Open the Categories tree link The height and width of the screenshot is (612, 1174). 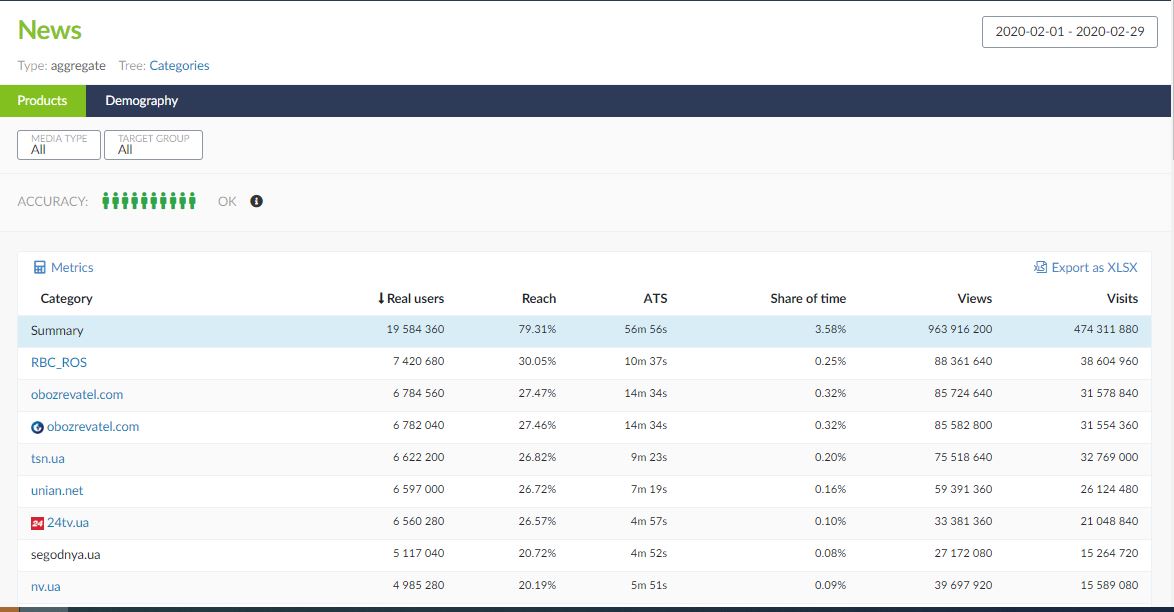179,66
